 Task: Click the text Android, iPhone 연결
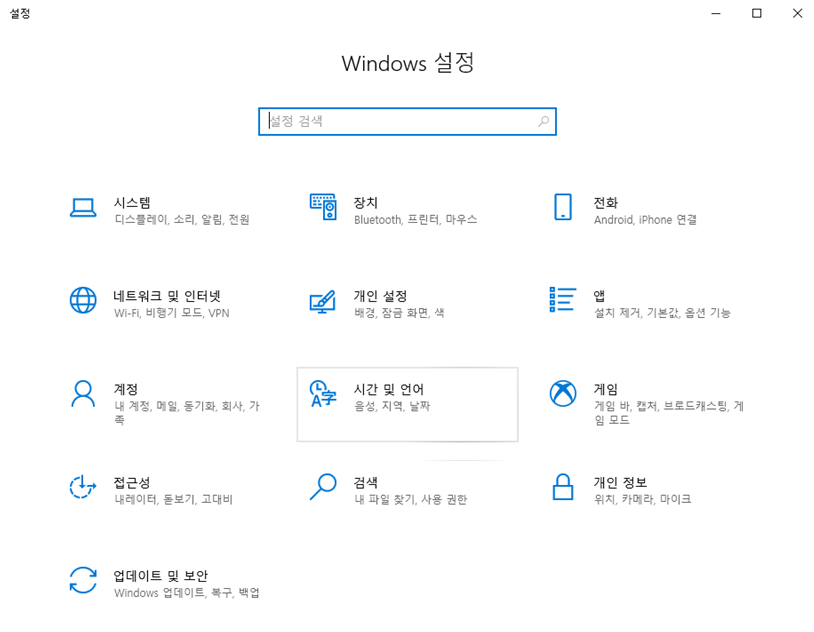tap(645, 220)
